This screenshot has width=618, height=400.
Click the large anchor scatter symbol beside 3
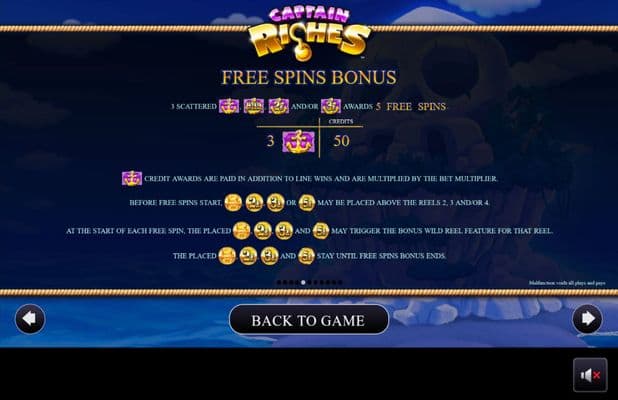click(299, 141)
